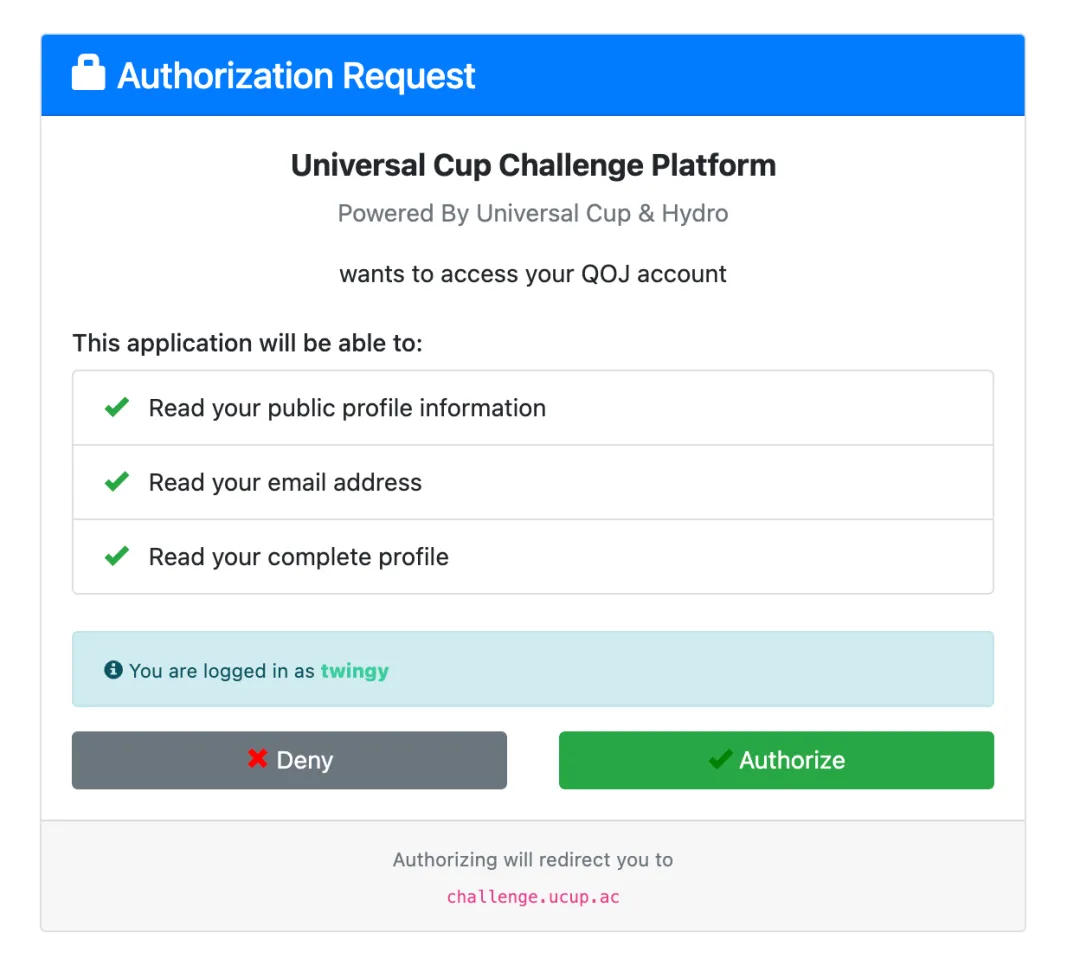1080x959 pixels.
Task: Click the lock icon on the blue banner
Action: pos(88,74)
